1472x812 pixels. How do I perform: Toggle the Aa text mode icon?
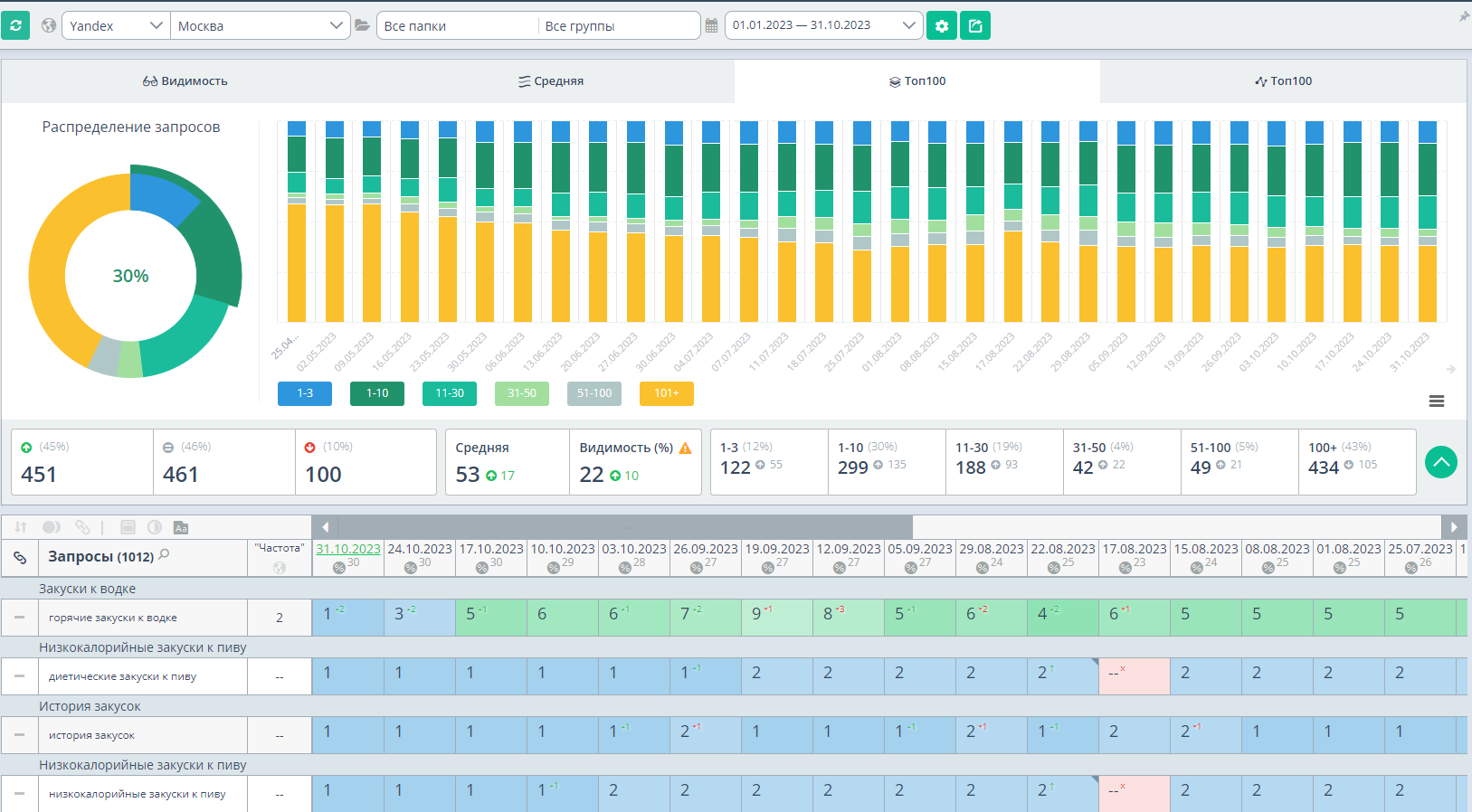pyautogui.click(x=181, y=527)
